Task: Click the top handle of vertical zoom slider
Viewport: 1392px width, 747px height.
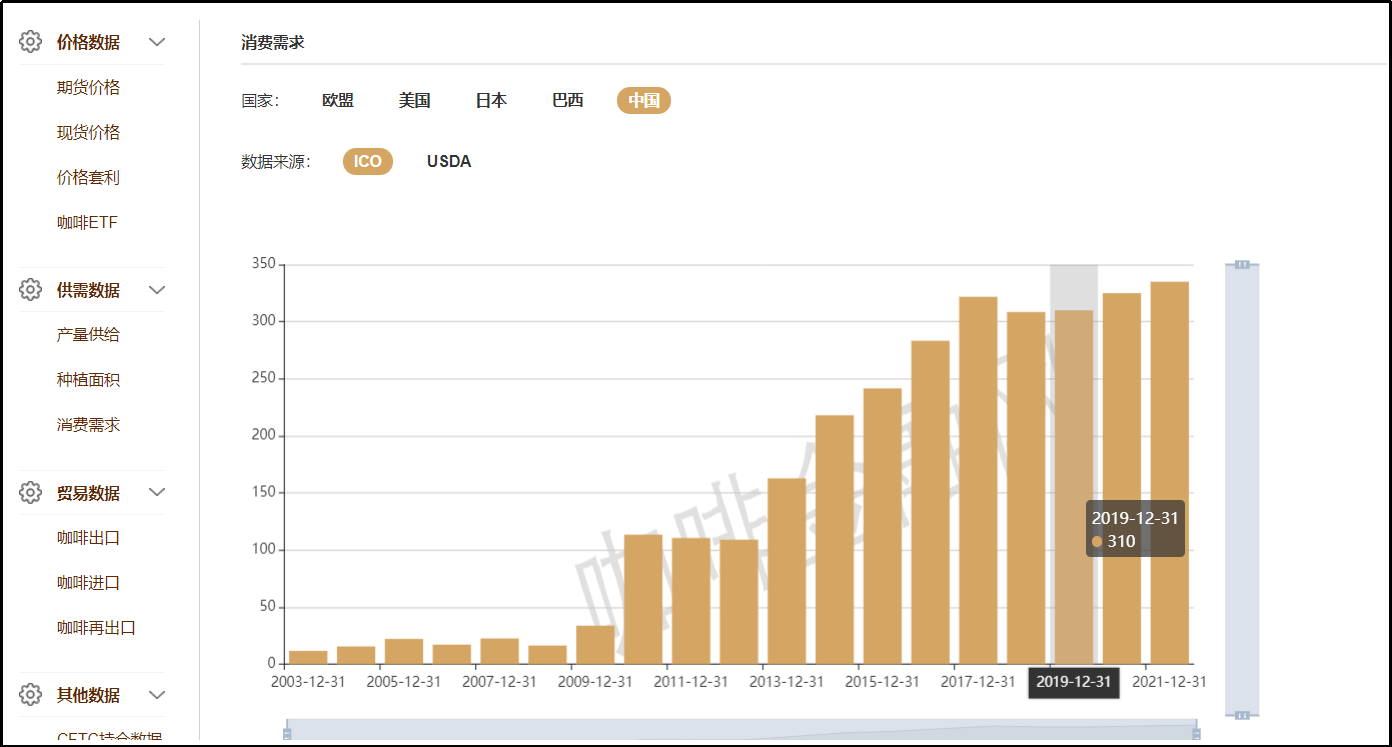Action: (x=1242, y=264)
